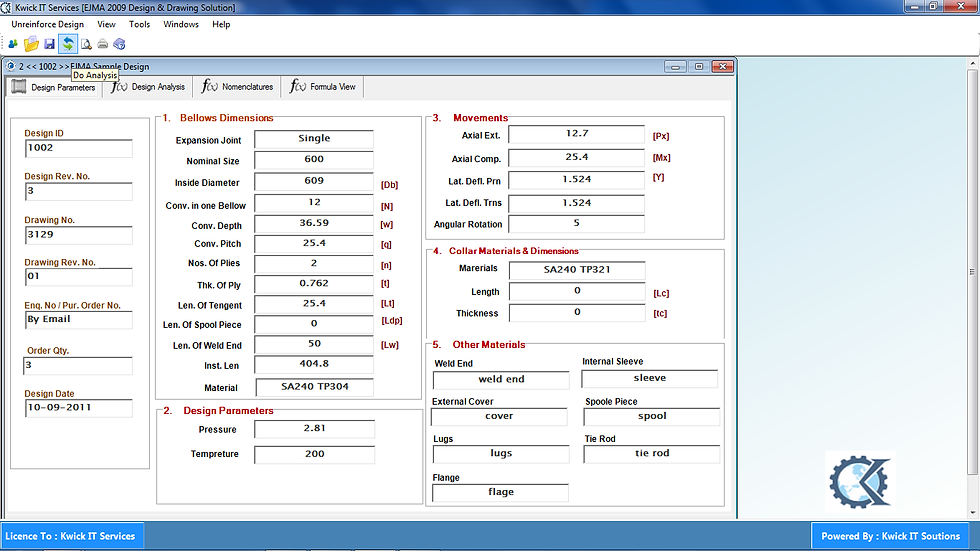The width and height of the screenshot is (980, 551).
Task: Click the Weld End material field
Action: click(x=501, y=380)
